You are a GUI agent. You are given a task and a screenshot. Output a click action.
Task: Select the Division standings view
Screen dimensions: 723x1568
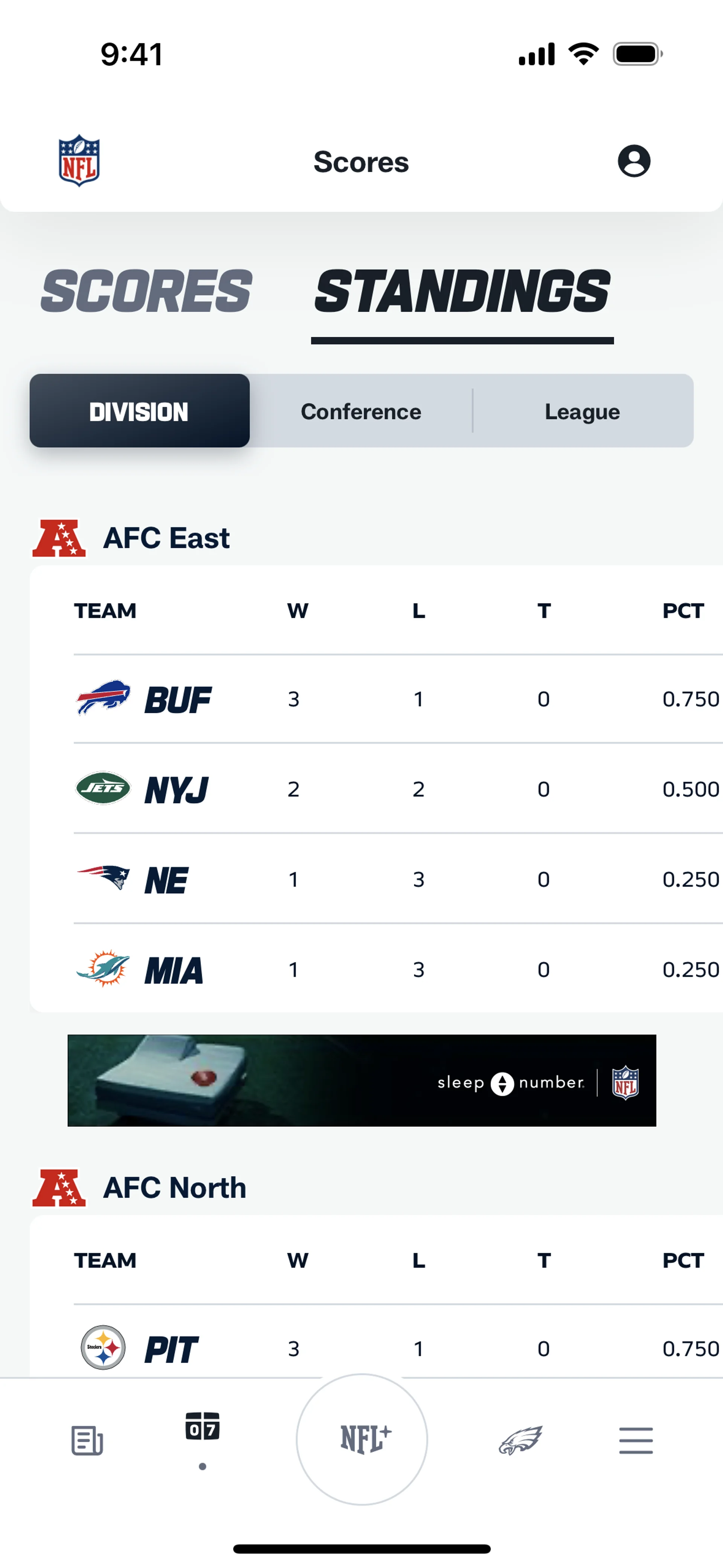pos(139,411)
